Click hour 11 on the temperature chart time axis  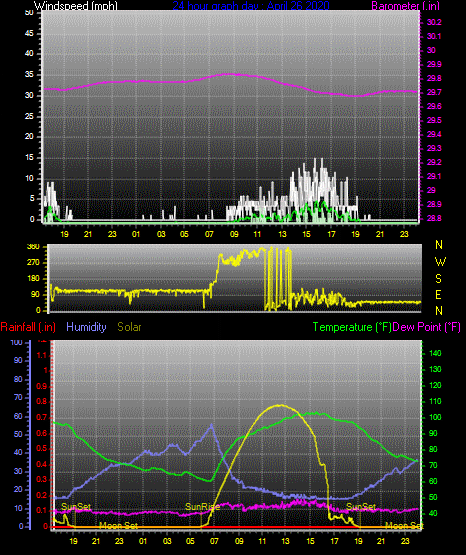pos(262,541)
